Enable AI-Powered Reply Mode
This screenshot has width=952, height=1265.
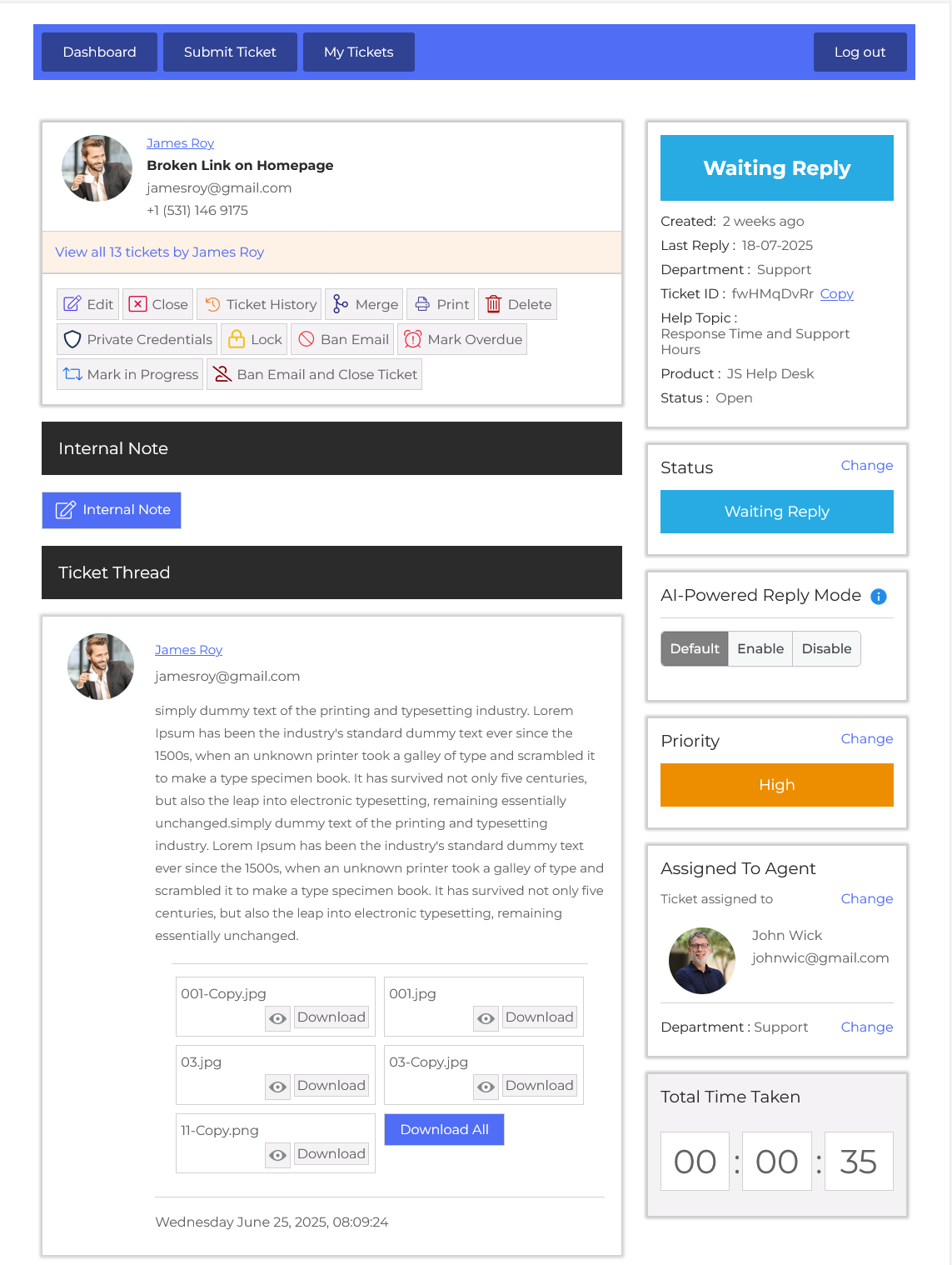coord(760,648)
